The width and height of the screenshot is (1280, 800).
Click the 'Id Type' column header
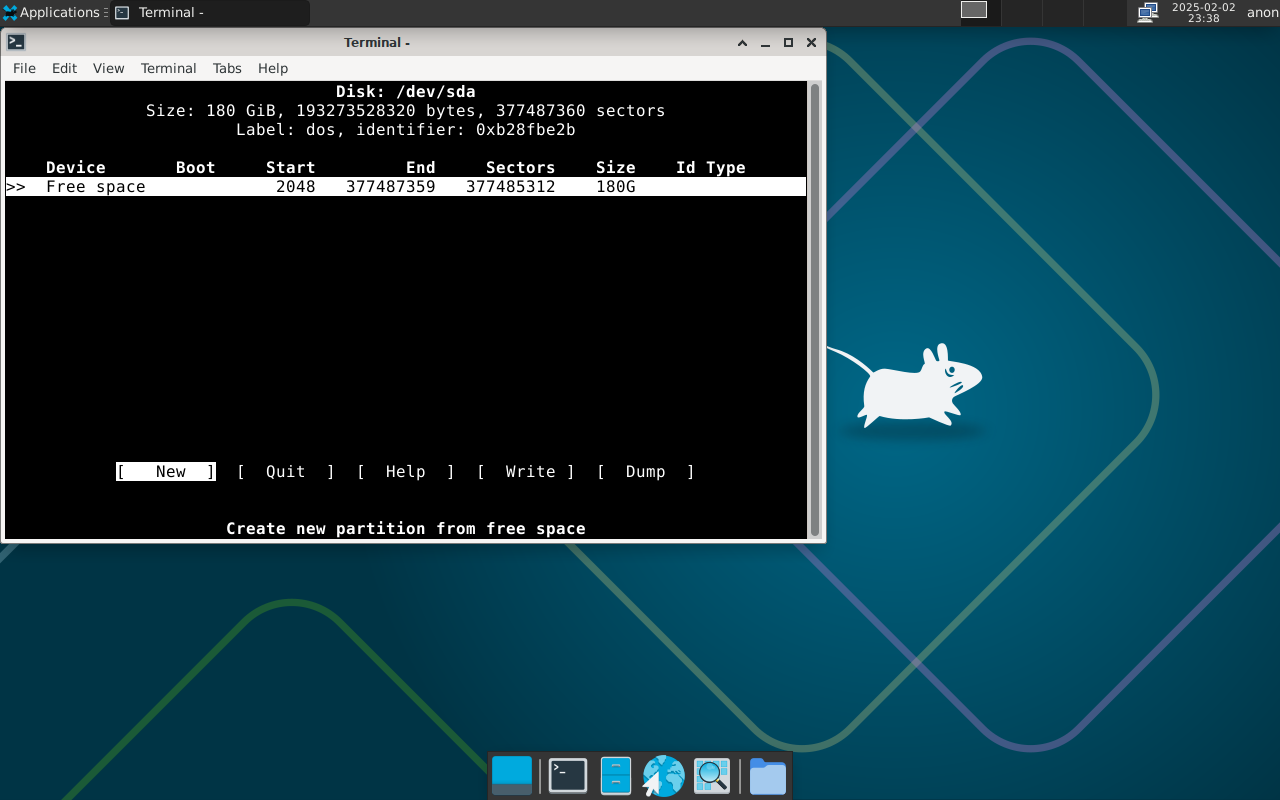point(711,168)
